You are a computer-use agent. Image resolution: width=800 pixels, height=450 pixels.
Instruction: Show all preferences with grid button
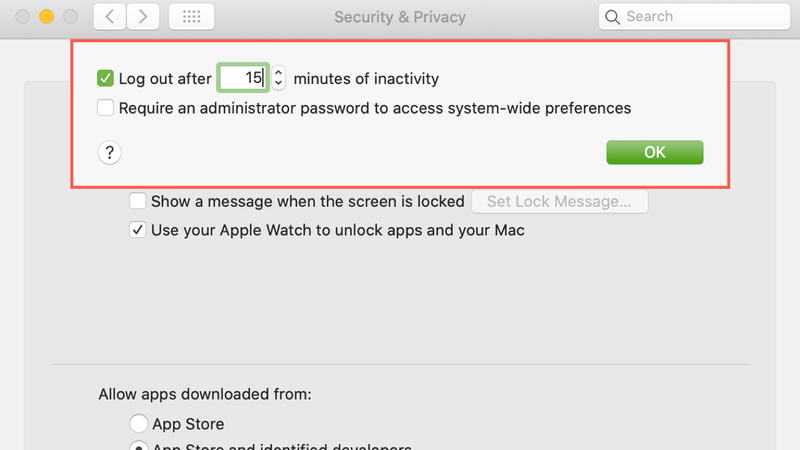[191, 17]
